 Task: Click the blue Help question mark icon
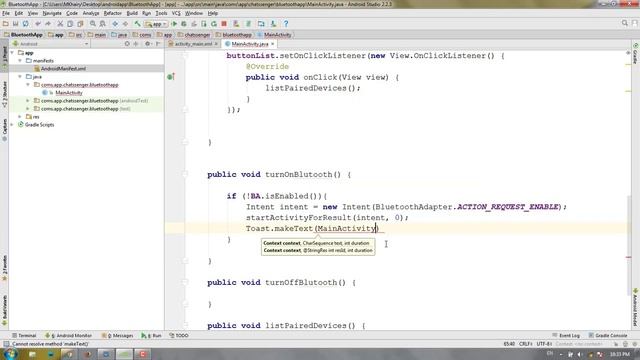[x=286, y=24]
